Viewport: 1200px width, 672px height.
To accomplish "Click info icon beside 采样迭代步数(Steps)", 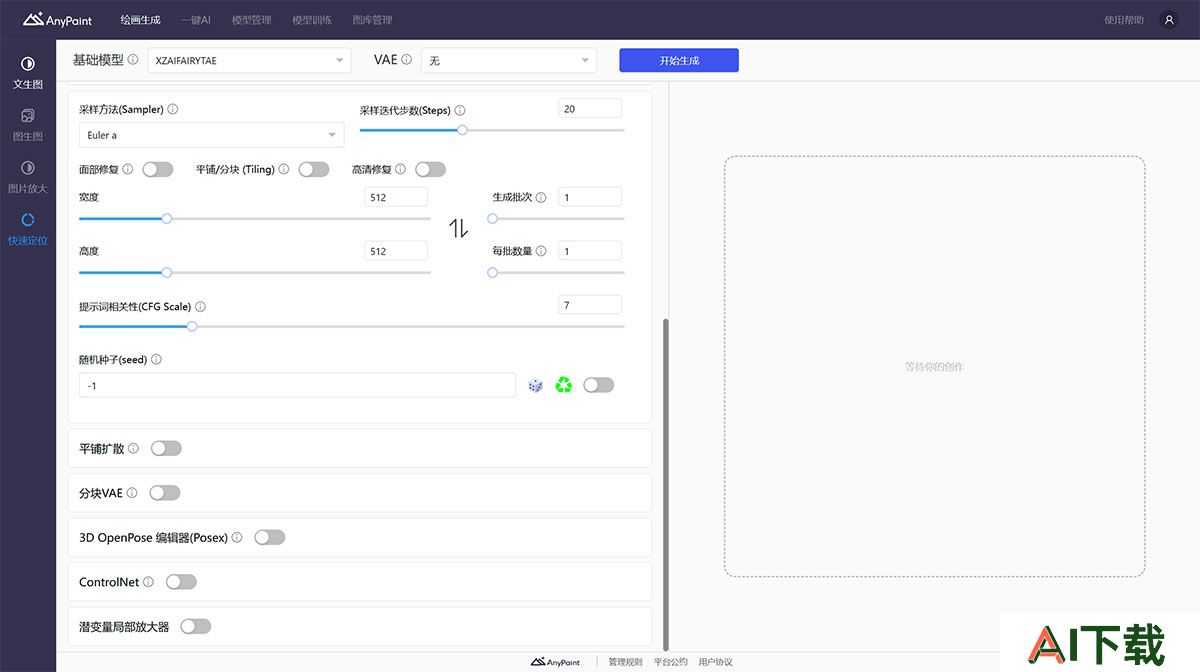I will pos(460,111).
